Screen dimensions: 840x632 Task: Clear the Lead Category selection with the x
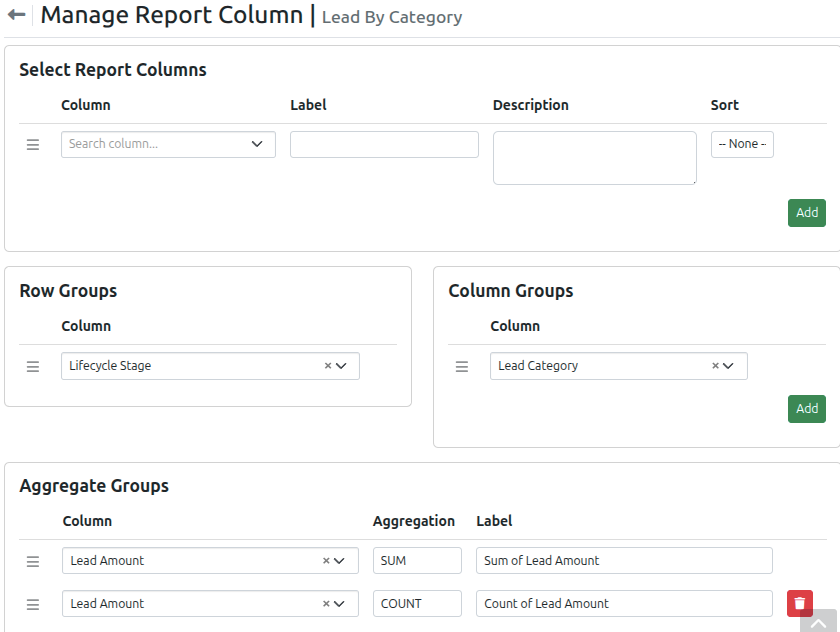(x=715, y=366)
